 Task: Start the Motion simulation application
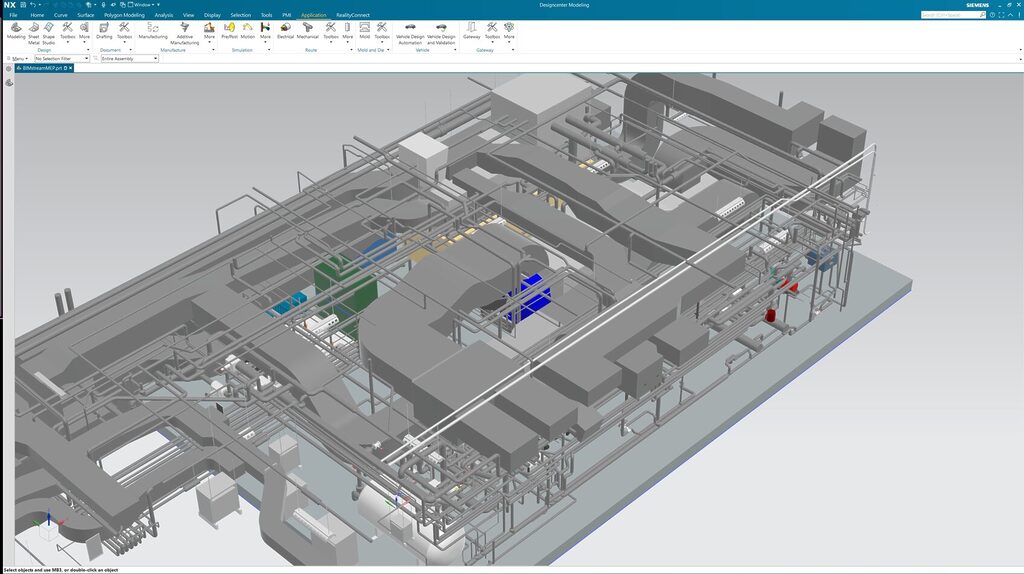(x=247, y=29)
